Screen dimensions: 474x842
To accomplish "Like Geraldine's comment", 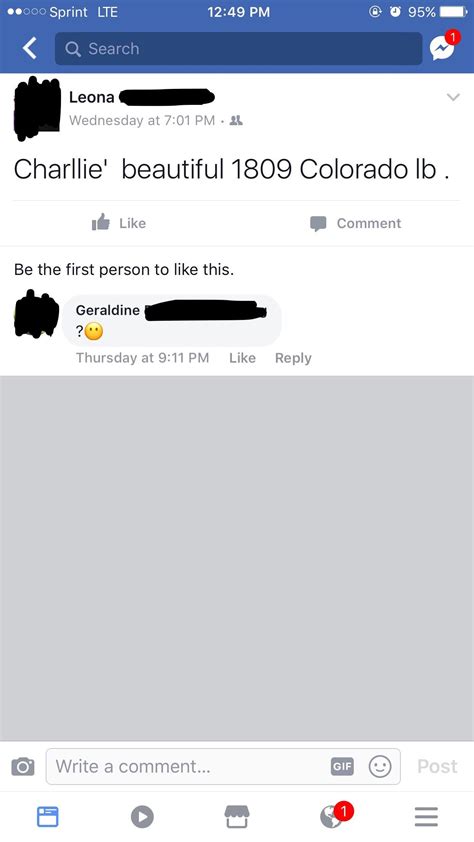I will [x=242, y=358].
